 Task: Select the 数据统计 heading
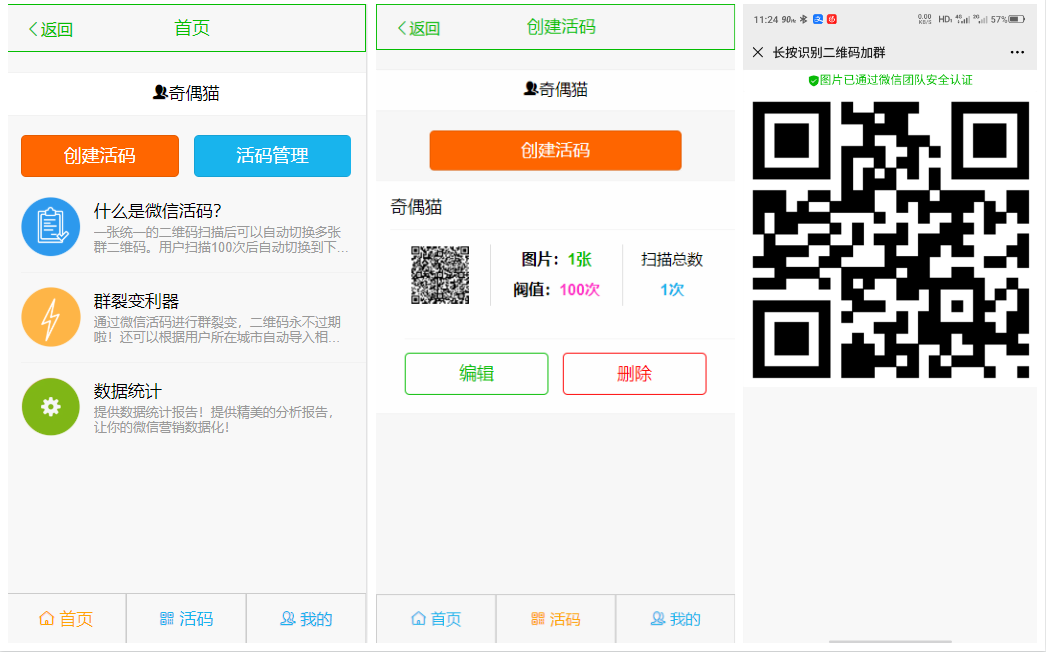click(127, 392)
